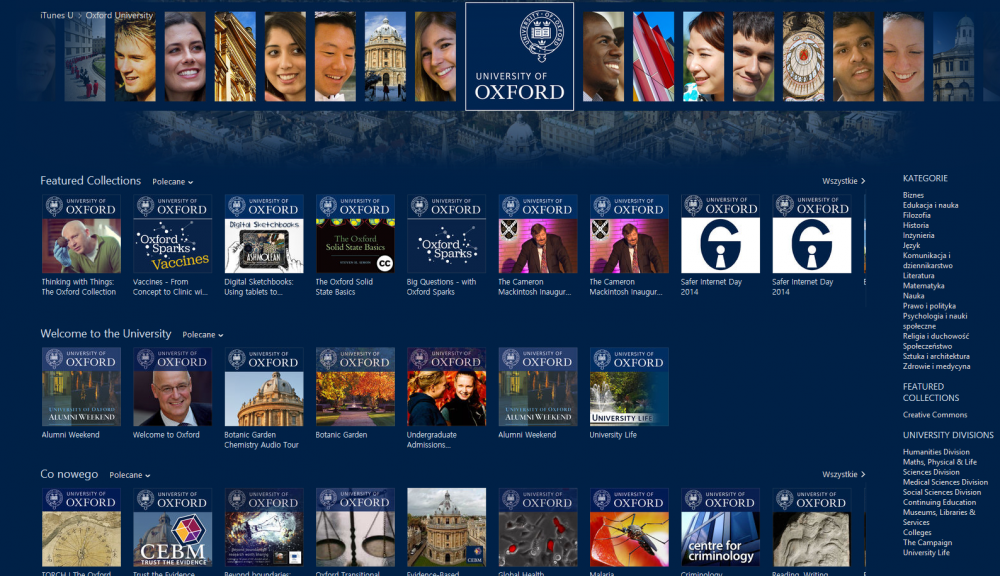Open Undergraduate Admissions collection thumbnail
This screenshot has width=1000, height=576.
click(446, 387)
